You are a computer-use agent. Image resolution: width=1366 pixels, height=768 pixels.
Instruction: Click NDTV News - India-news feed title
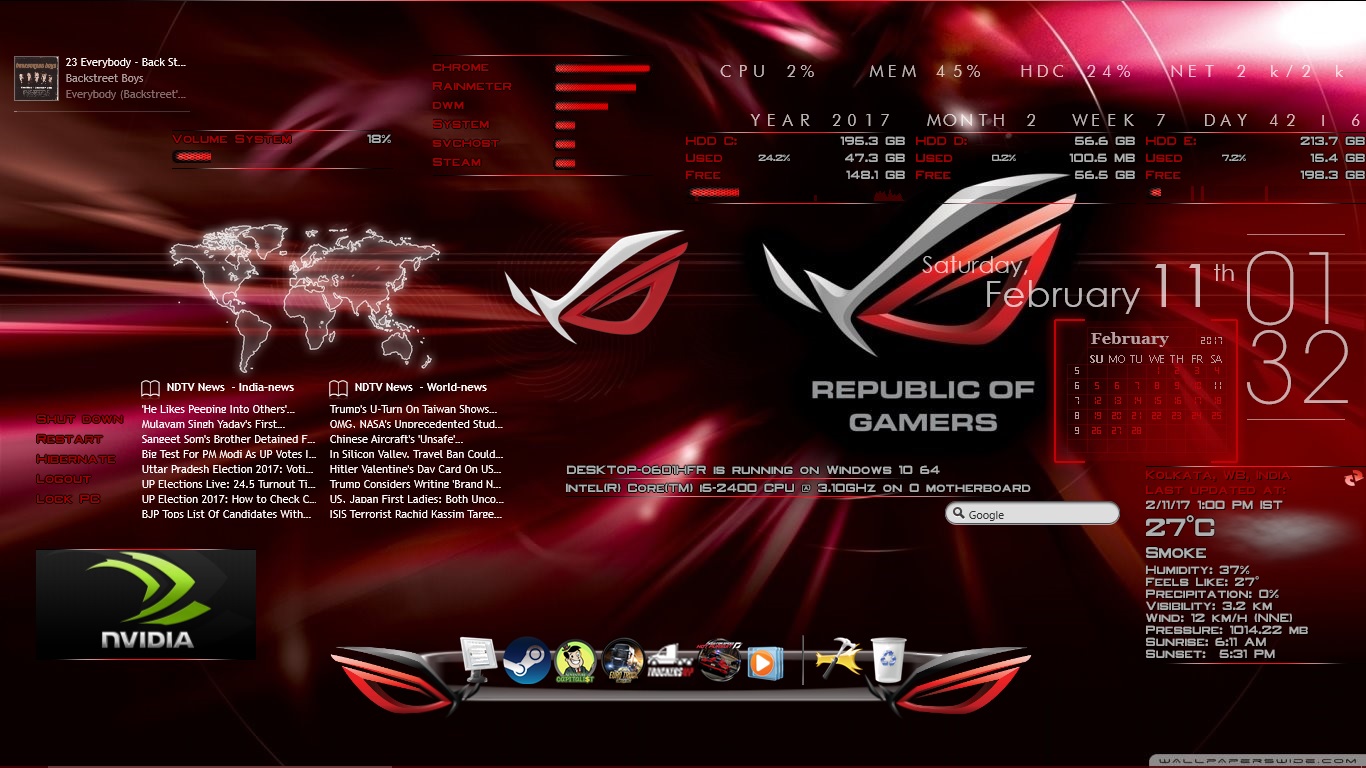pyautogui.click(x=230, y=387)
